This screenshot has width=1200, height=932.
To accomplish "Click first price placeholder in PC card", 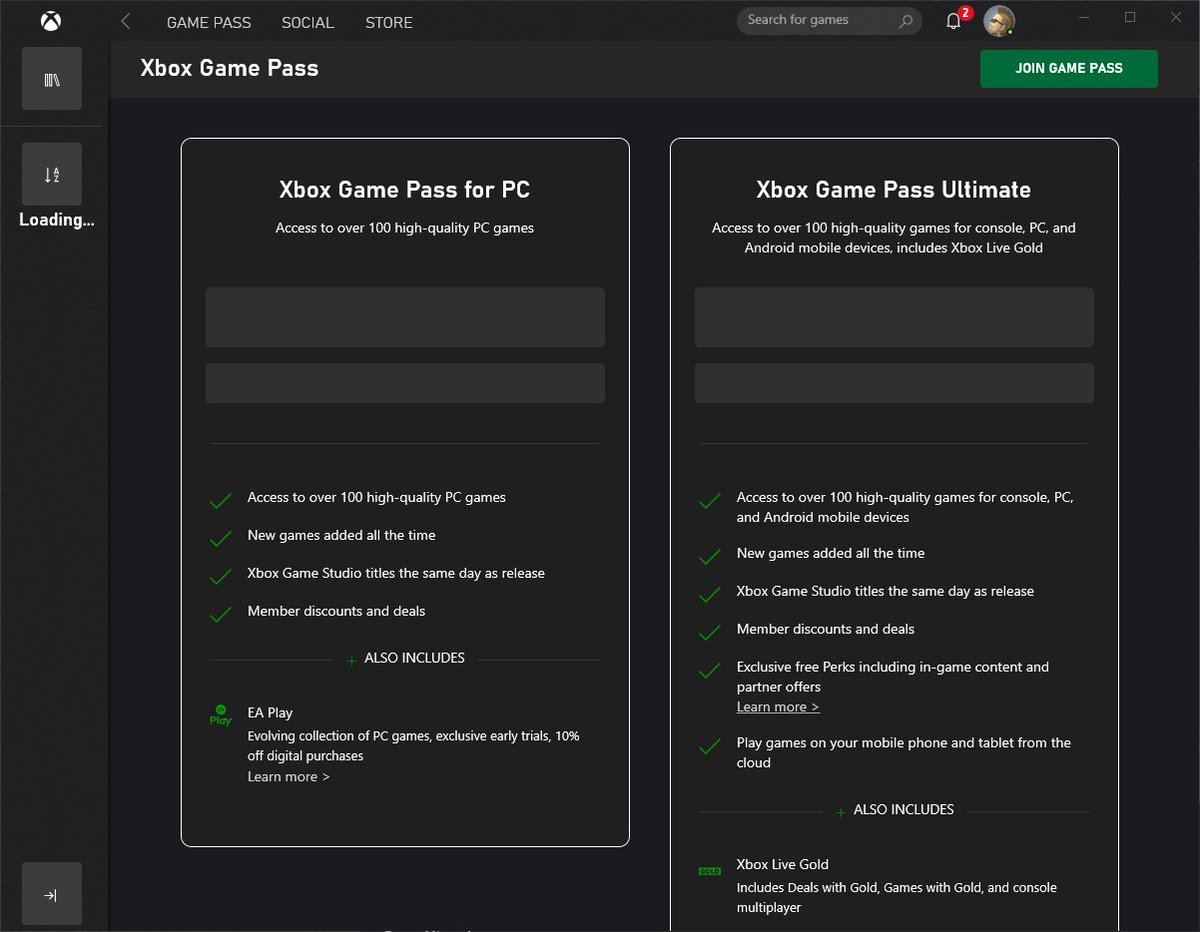I will pos(405,317).
